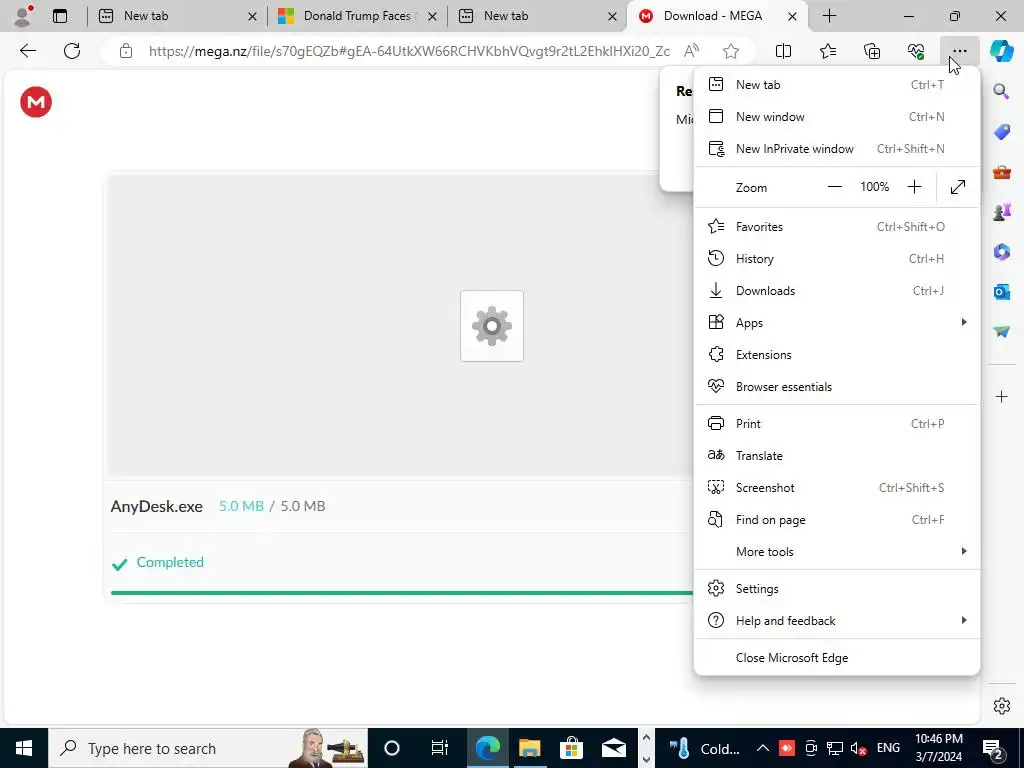Viewport: 1024px width, 768px height.
Task: Refresh the MEGA page
Action: point(72,51)
